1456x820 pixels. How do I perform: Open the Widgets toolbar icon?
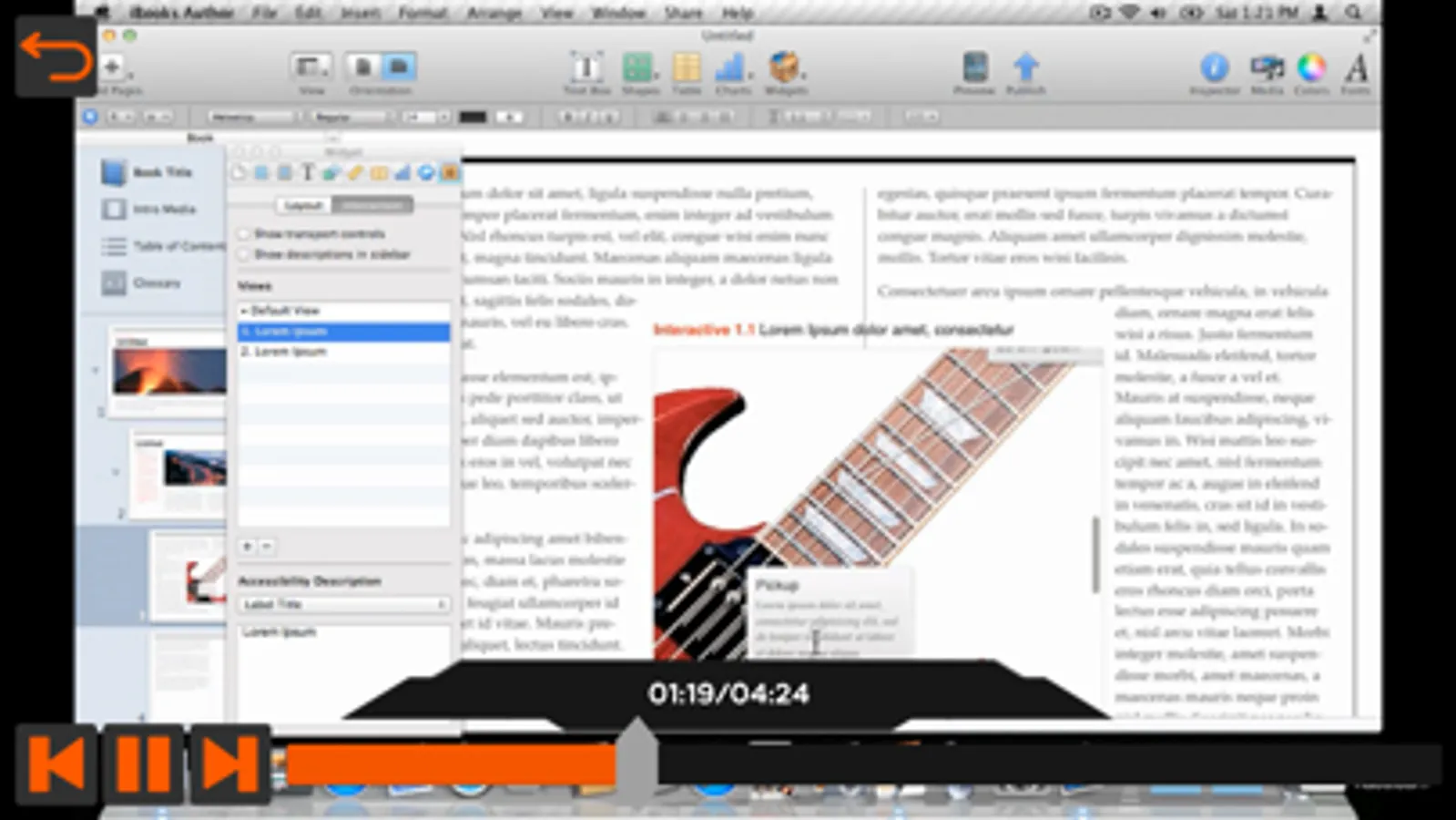pos(784,67)
